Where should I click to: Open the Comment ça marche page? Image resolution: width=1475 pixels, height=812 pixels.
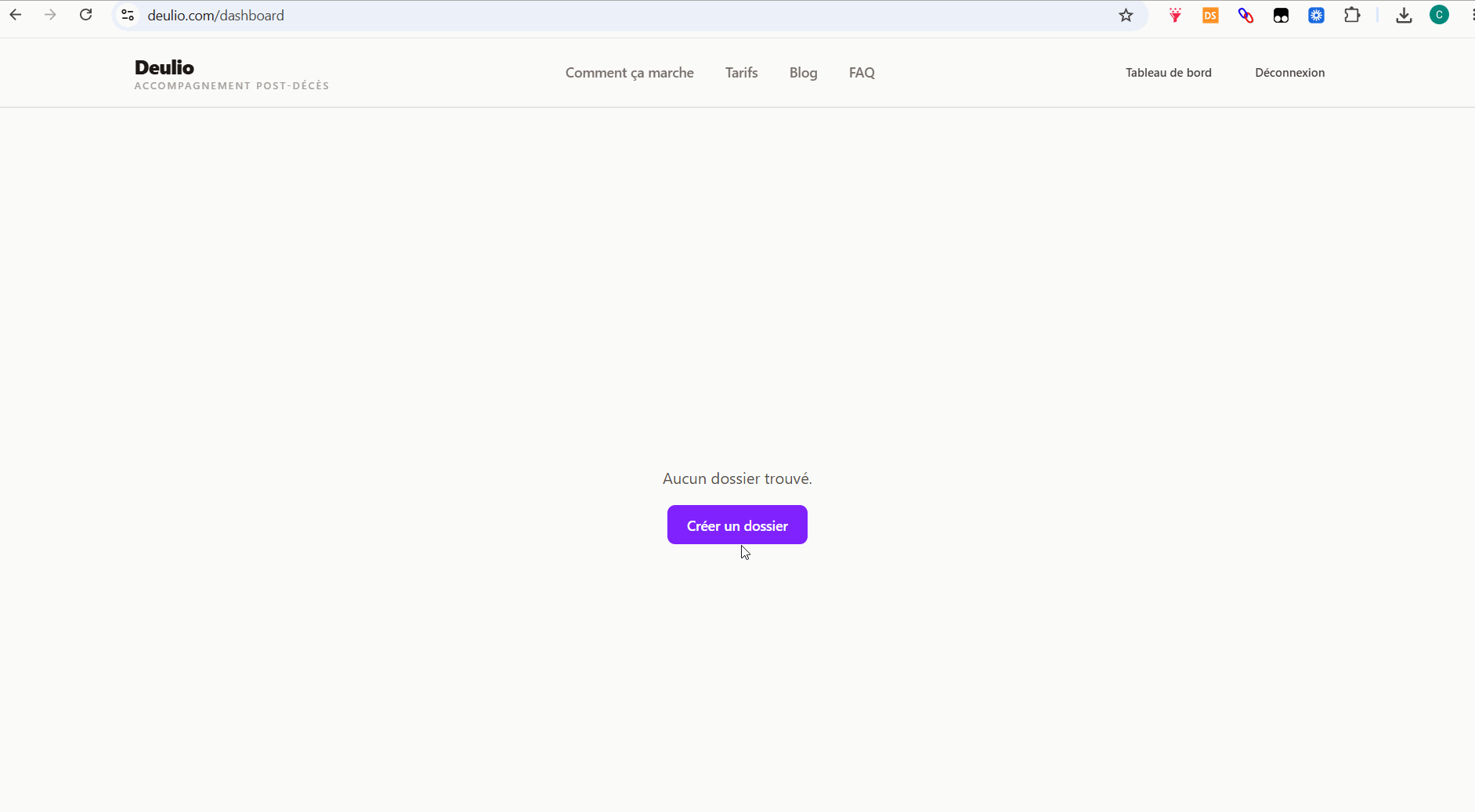630,73
